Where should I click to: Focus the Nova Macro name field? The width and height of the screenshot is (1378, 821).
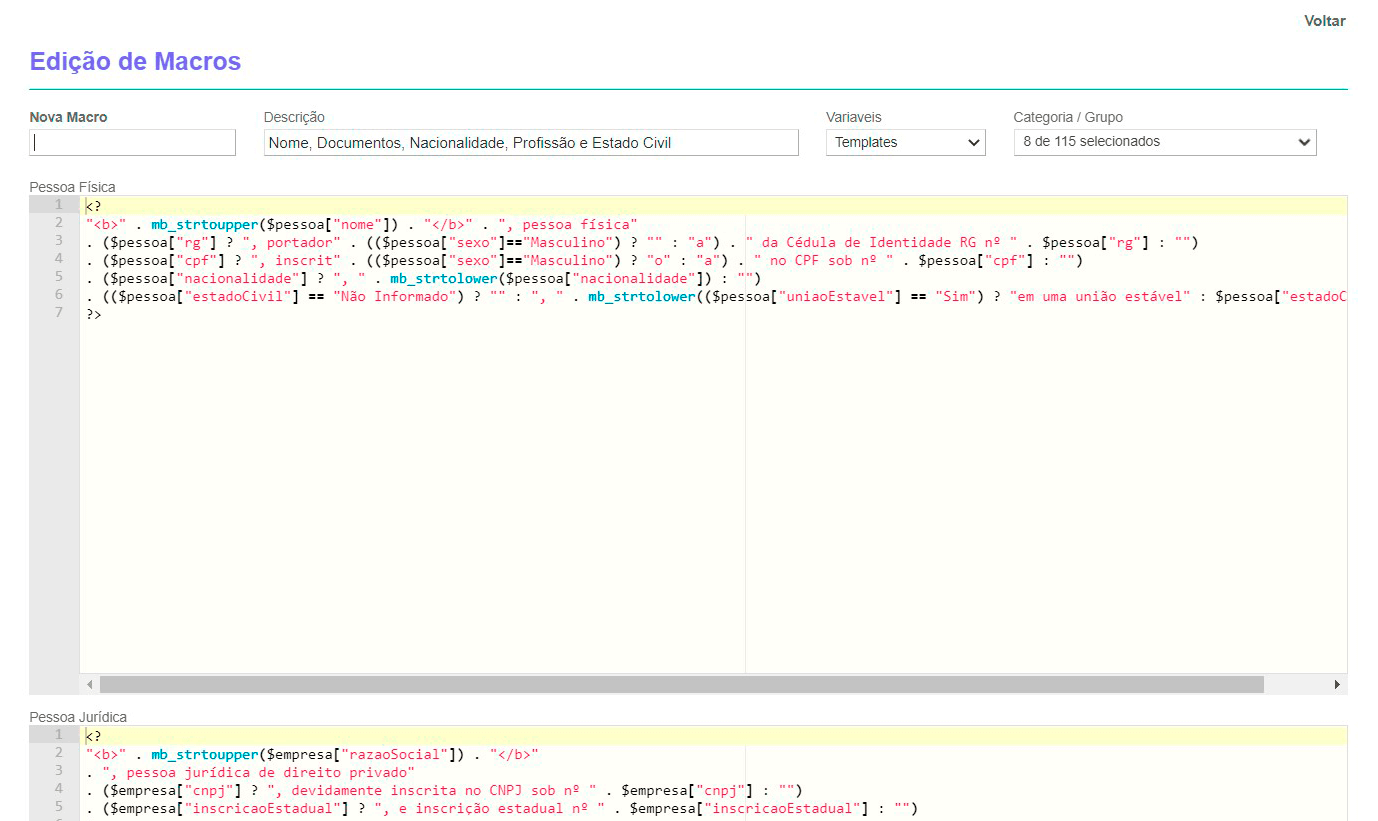[x=132, y=143]
